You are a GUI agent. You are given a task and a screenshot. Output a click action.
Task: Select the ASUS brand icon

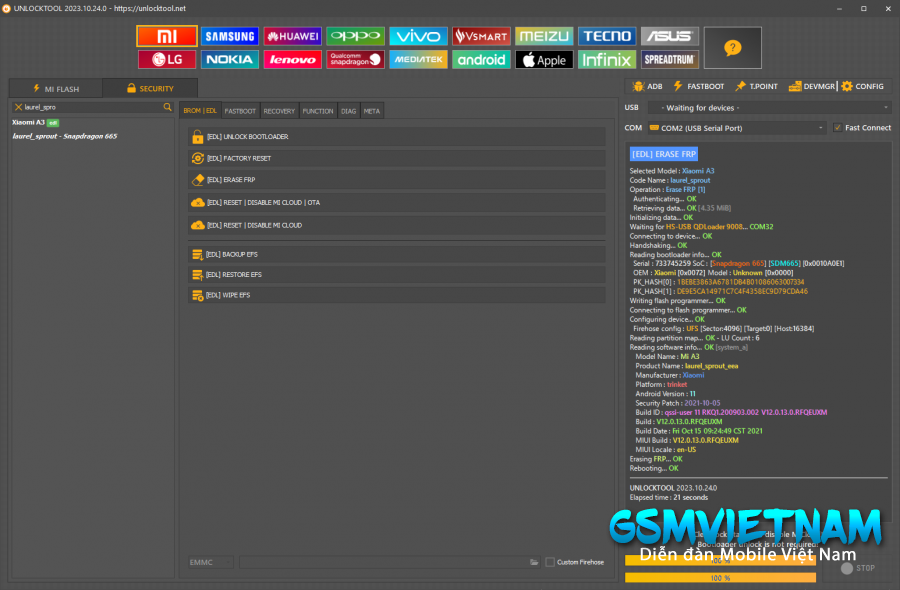click(x=670, y=36)
